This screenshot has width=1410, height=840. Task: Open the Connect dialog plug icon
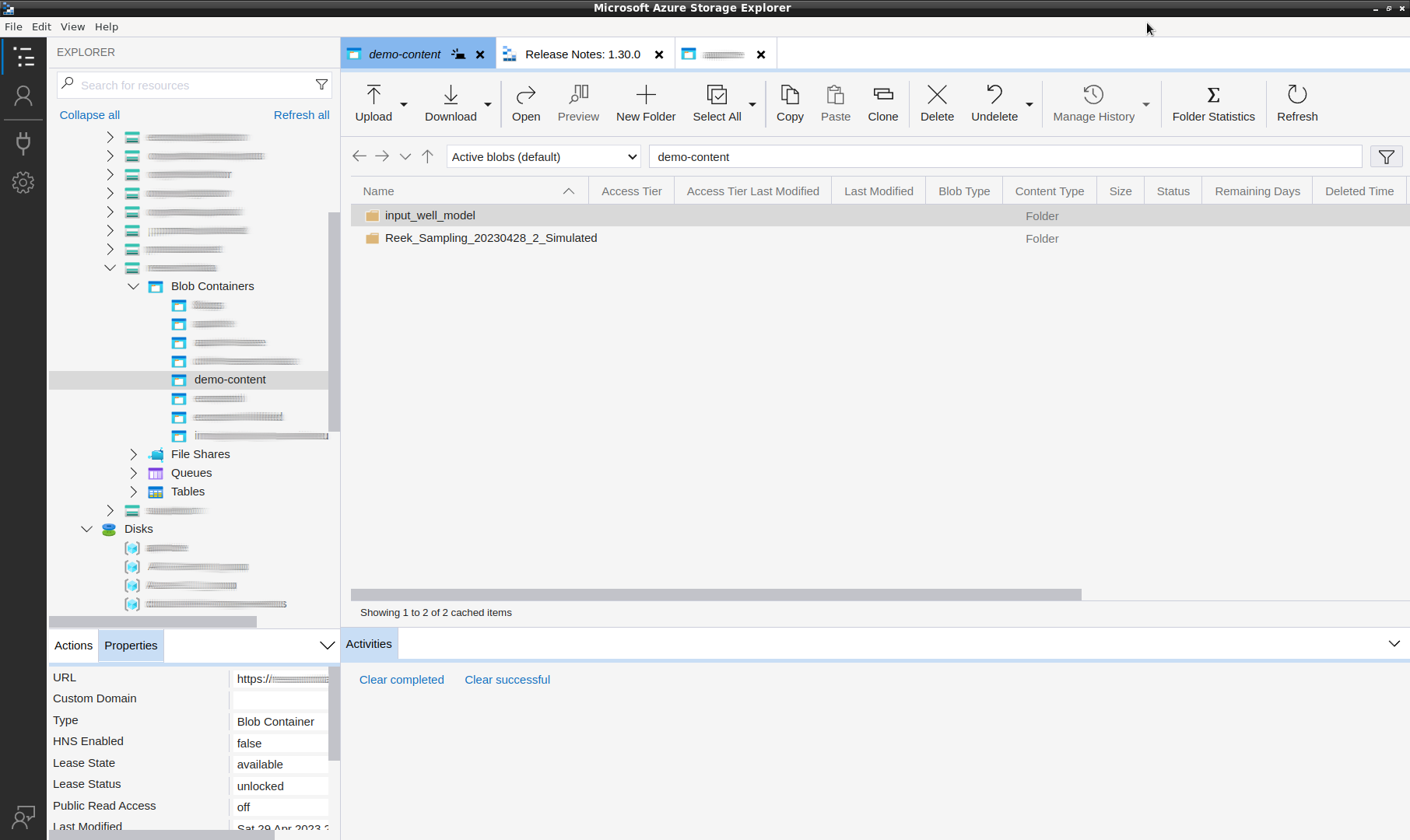click(x=23, y=142)
